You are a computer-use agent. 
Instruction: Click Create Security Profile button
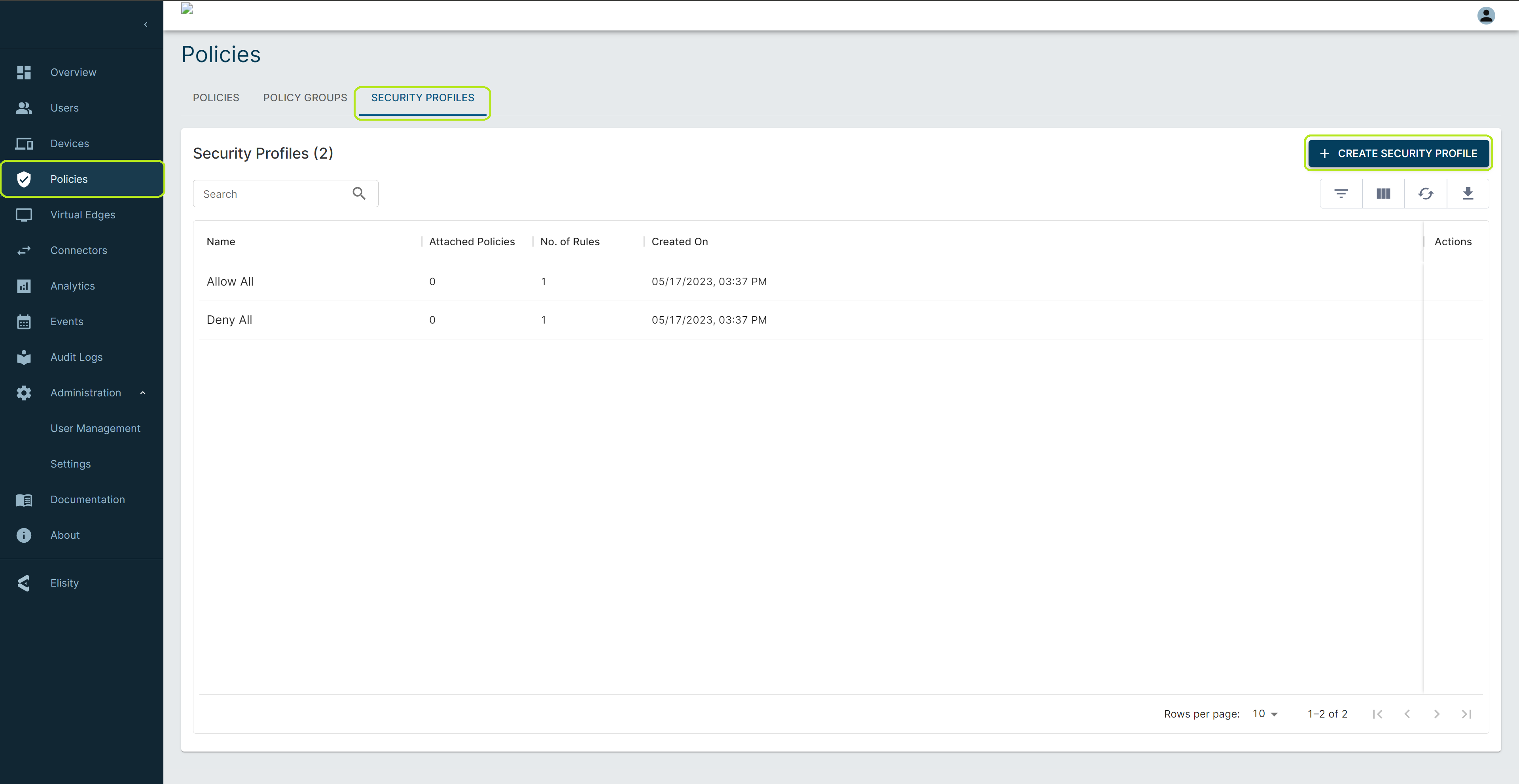point(1398,153)
